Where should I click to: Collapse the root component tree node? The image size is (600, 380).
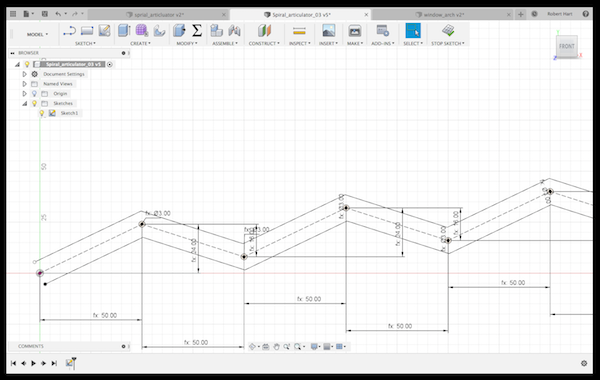(x=17, y=64)
